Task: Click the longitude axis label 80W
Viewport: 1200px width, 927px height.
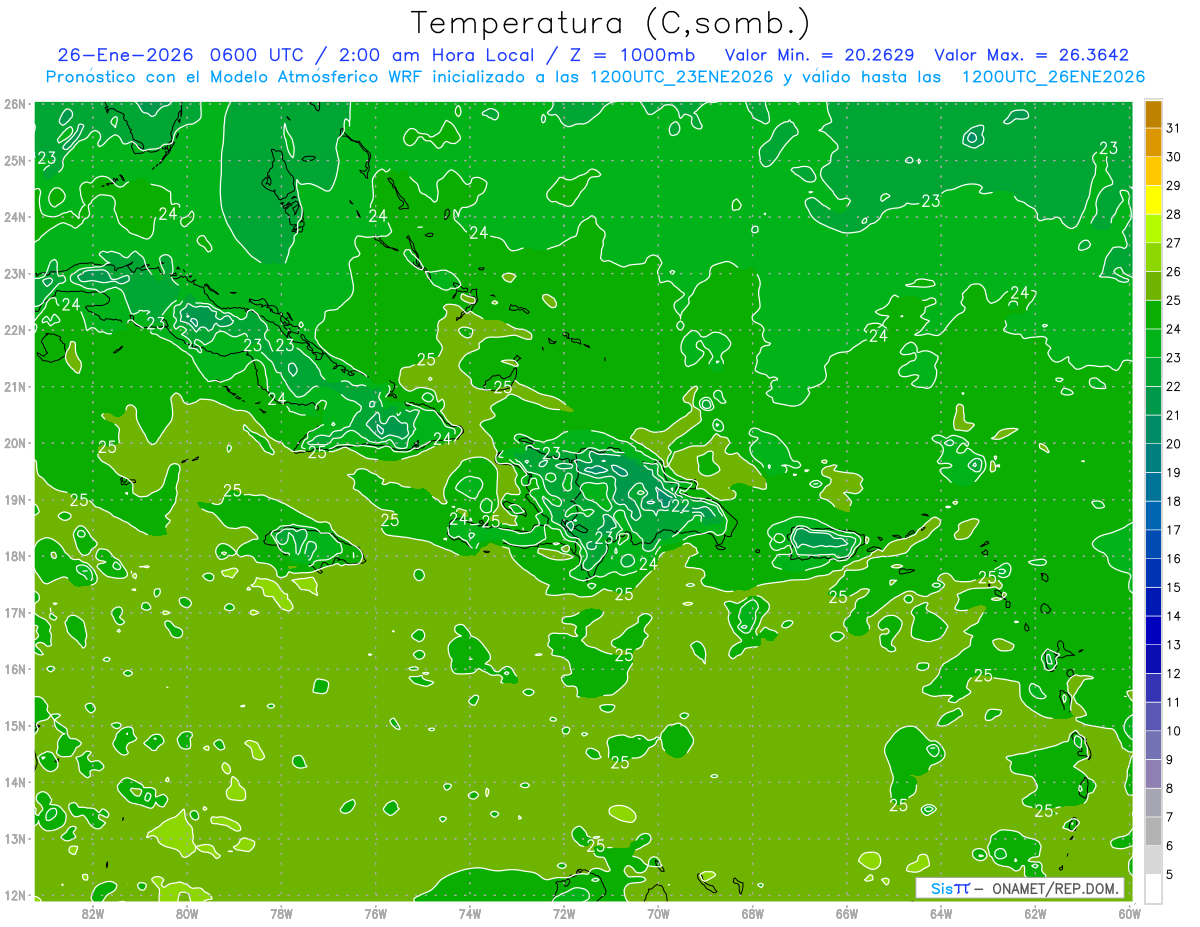Action: tap(186, 913)
